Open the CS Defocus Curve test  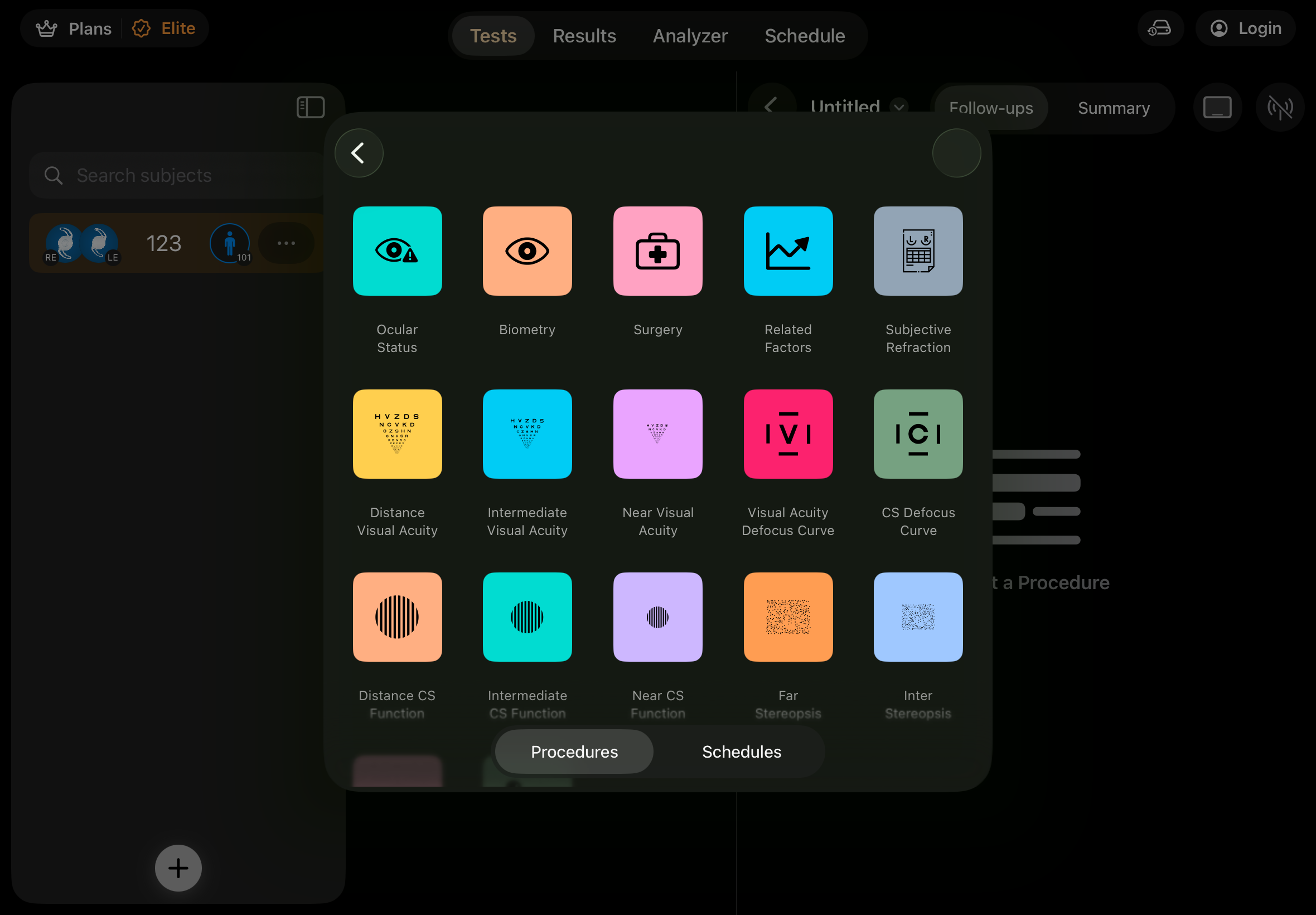tap(918, 434)
